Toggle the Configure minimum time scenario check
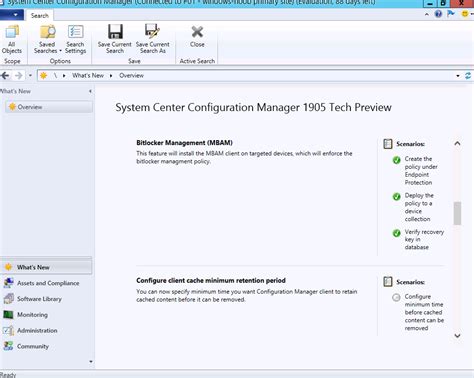 coord(396,297)
